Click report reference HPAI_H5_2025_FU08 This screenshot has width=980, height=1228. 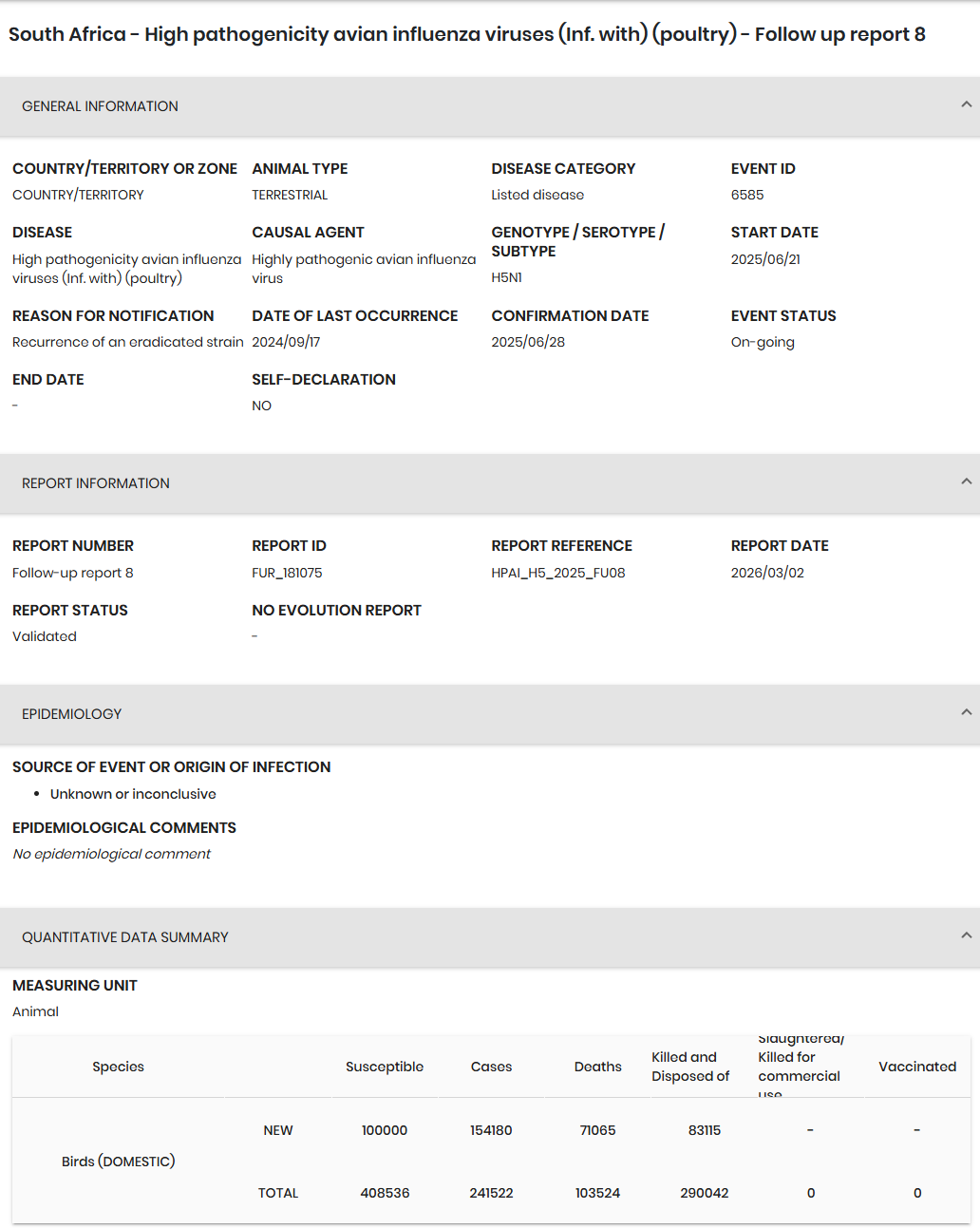(558, 573)
